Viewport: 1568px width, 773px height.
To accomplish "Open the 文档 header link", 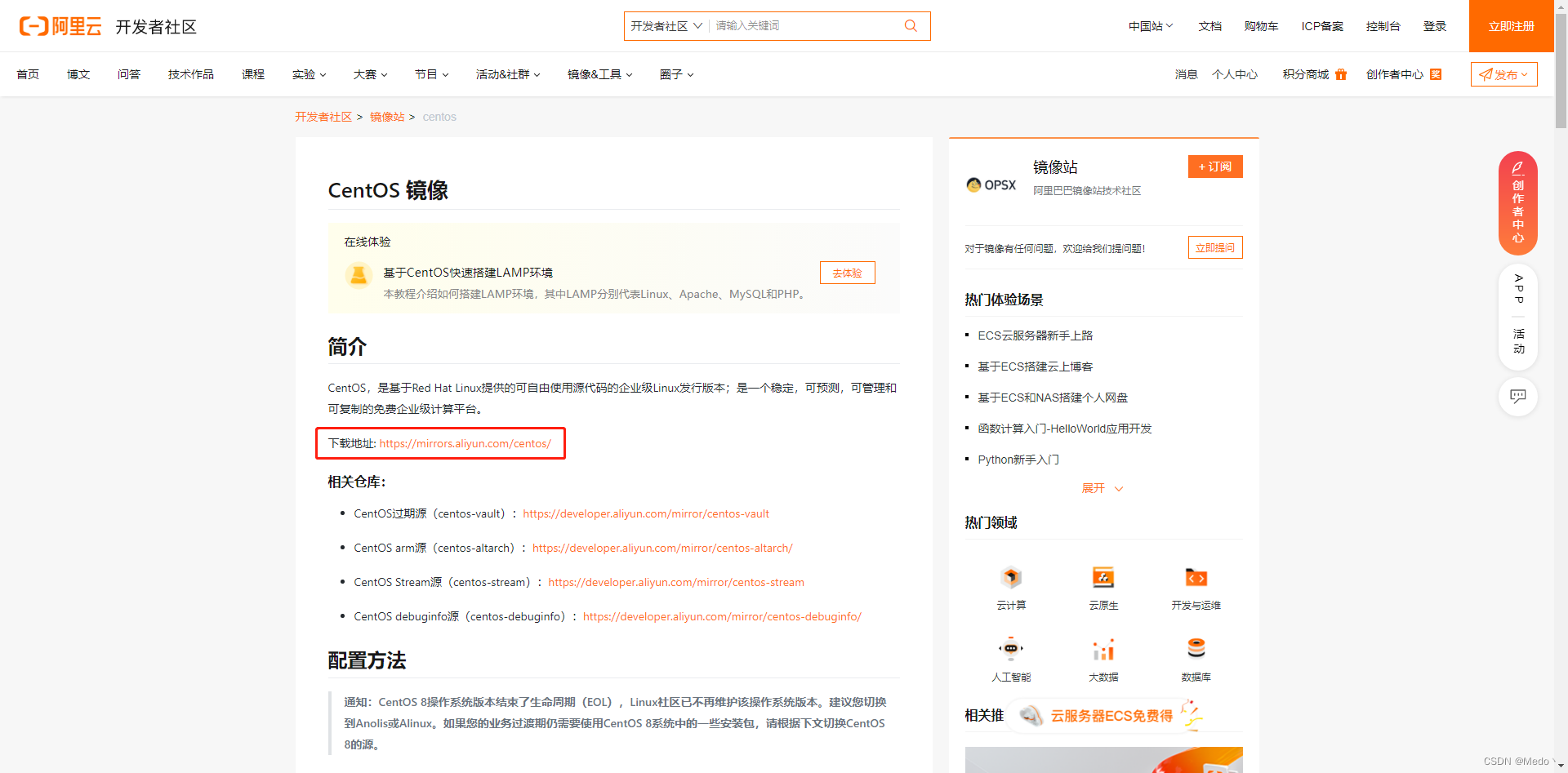I will tap(1210, 26).
